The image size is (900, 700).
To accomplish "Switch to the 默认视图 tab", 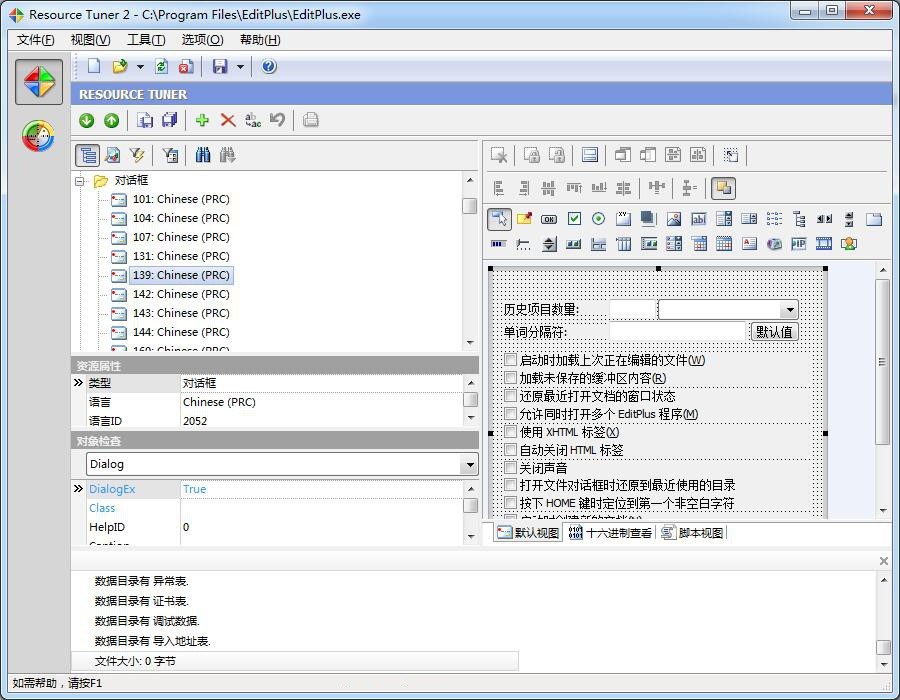I will tap(528, 532).
